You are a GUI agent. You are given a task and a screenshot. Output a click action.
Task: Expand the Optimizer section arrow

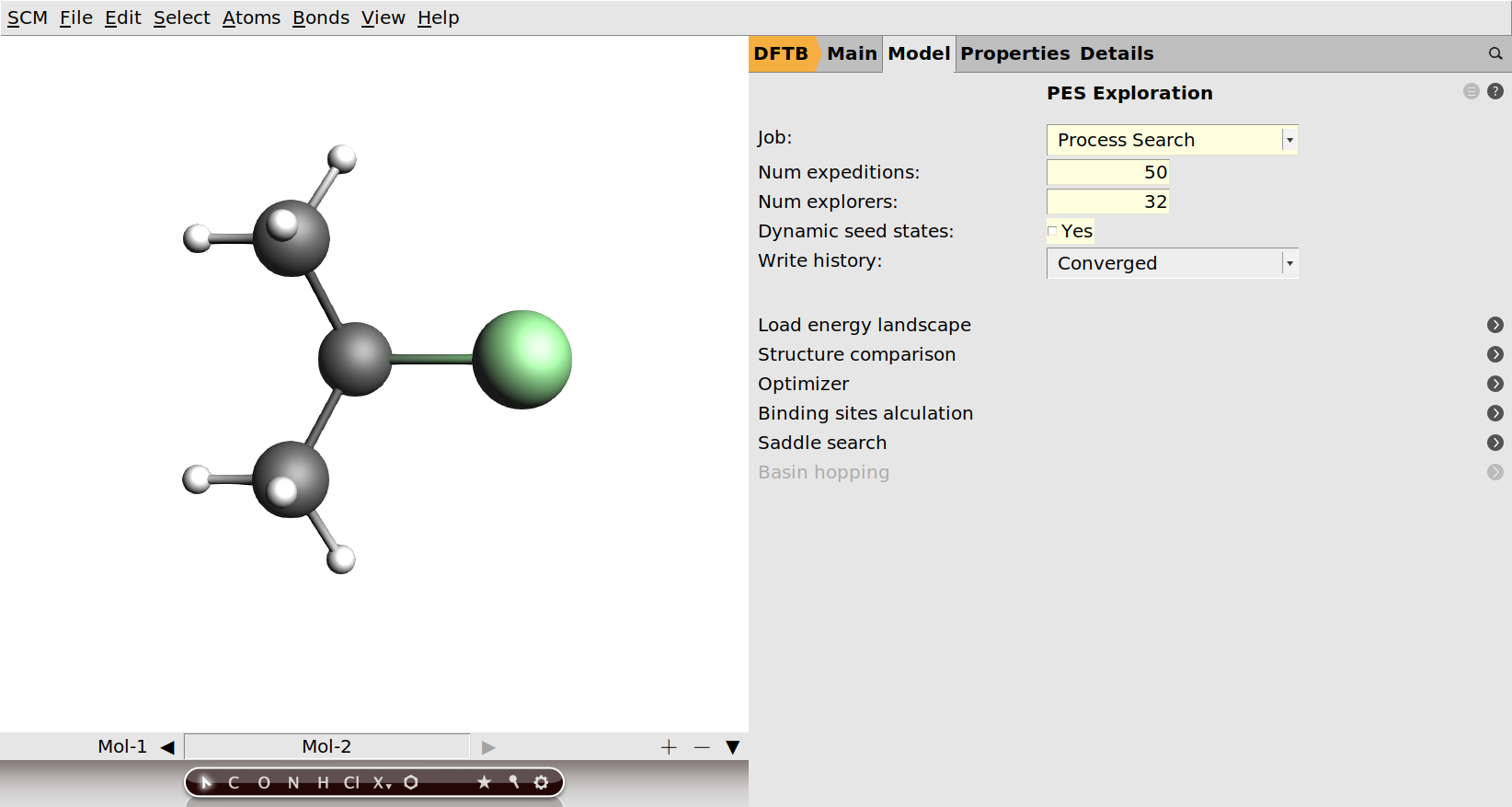pyautogui.click(x=1495, y=384)
